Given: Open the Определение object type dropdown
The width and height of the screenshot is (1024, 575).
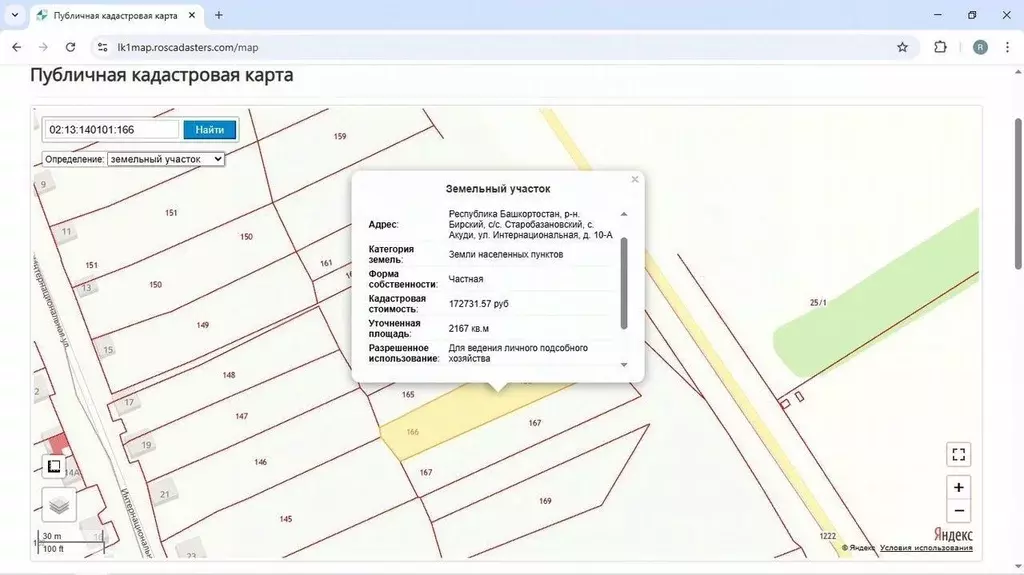Looking at the screenshot, I should tap(166, 158).
